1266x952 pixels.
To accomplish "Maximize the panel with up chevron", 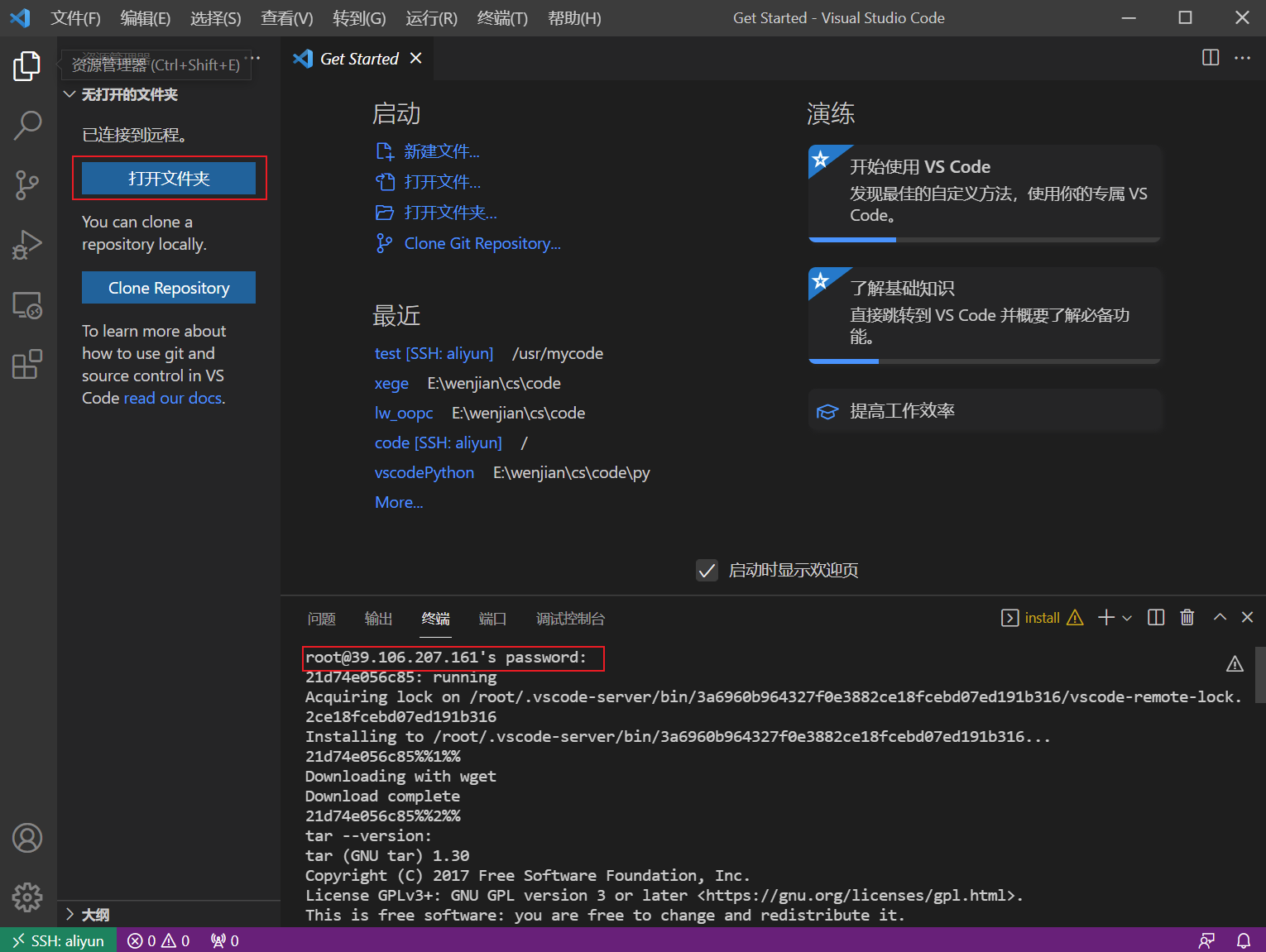I will [1220, 618].
